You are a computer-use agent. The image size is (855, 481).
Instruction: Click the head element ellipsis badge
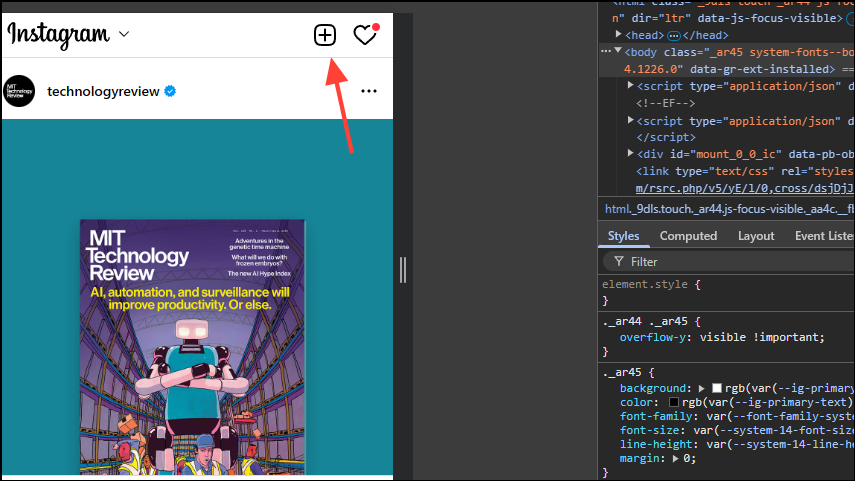pos(674,35)
